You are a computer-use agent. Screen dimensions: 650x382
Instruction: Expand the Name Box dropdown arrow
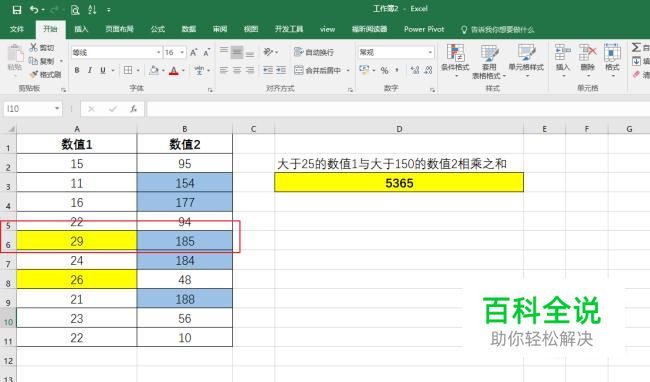(x=57, y=109)
